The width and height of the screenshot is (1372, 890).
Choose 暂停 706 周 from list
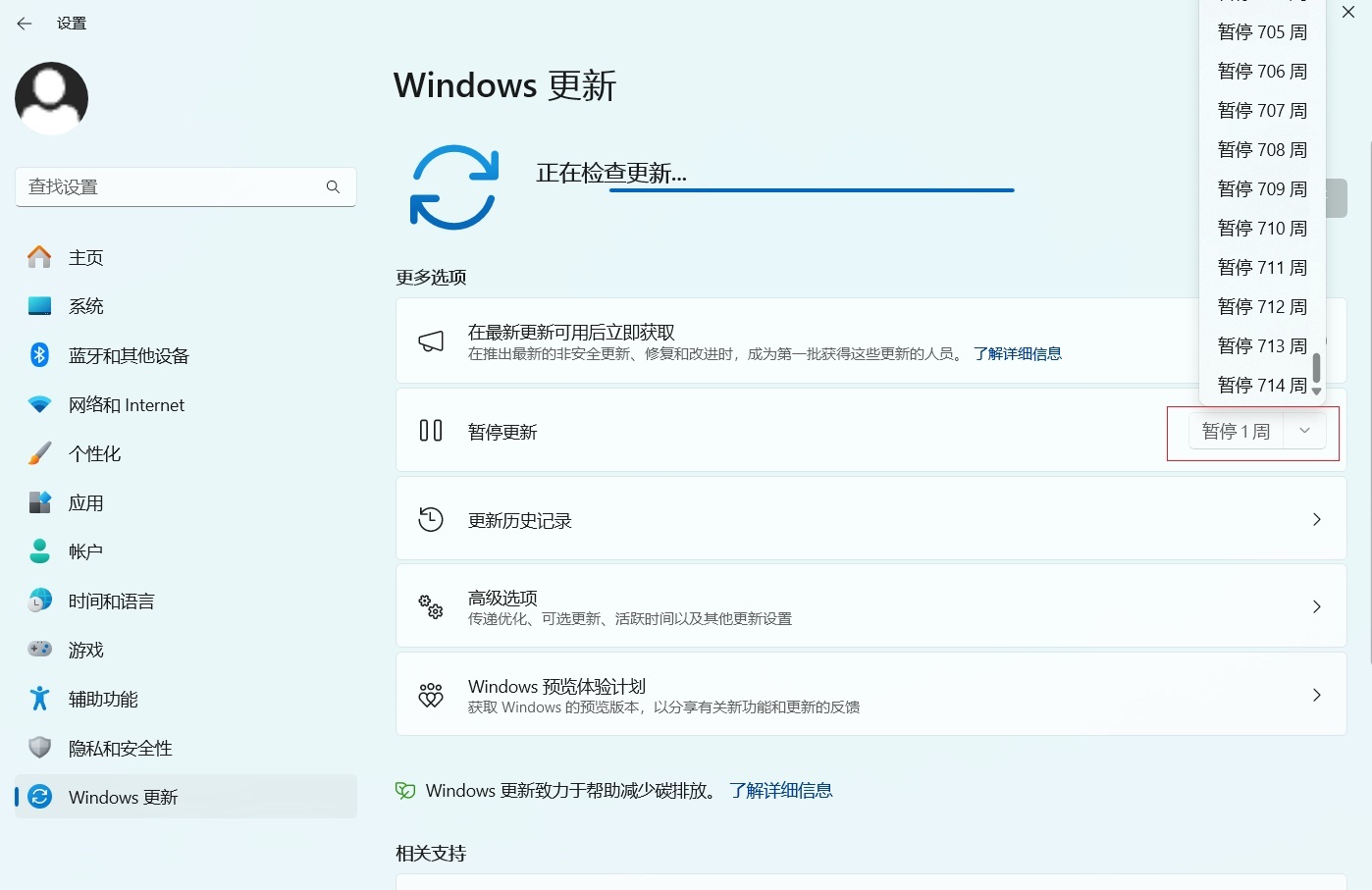(x=1262, y=72)
